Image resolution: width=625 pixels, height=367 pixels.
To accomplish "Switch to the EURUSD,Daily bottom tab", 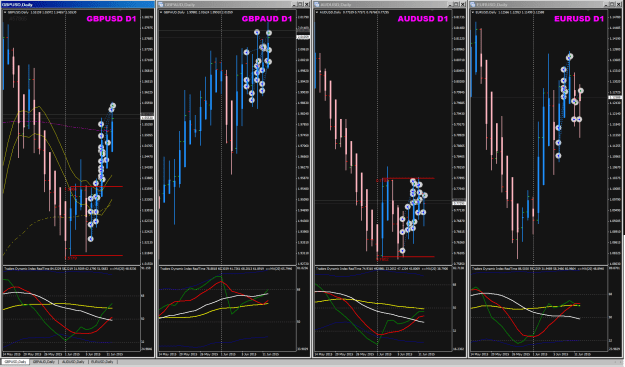I will [x=102, y=362].
